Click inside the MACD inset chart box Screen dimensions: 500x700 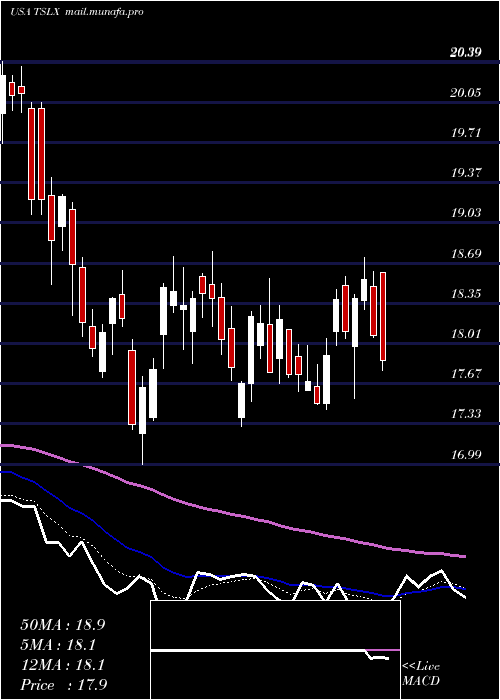click(x=275, y=650)
